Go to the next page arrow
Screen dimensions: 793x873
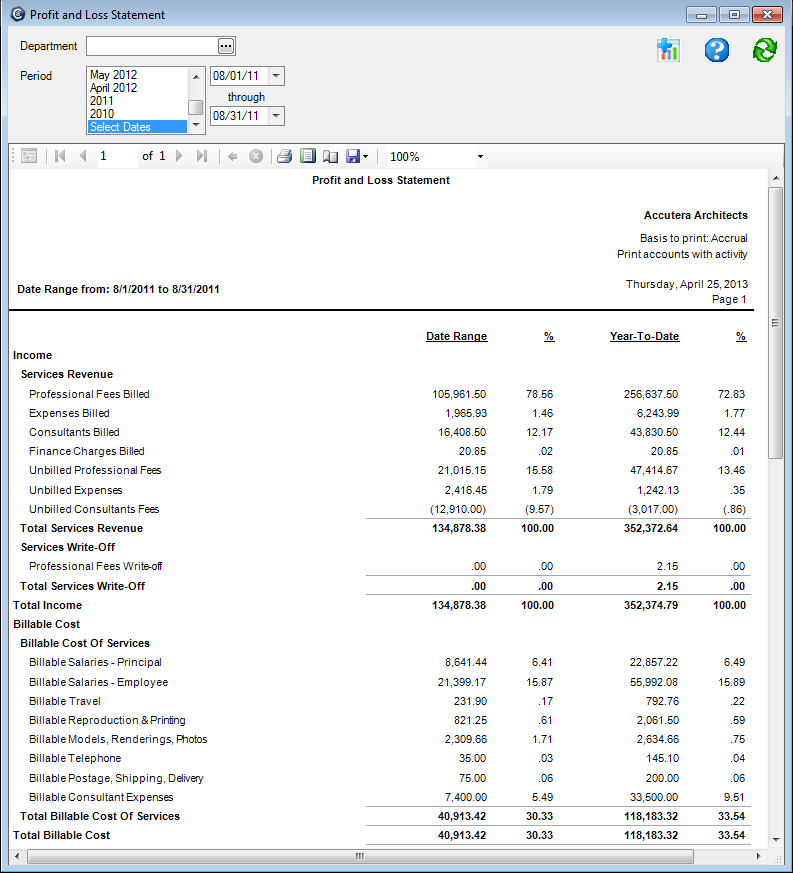click(x=180, y=156)
